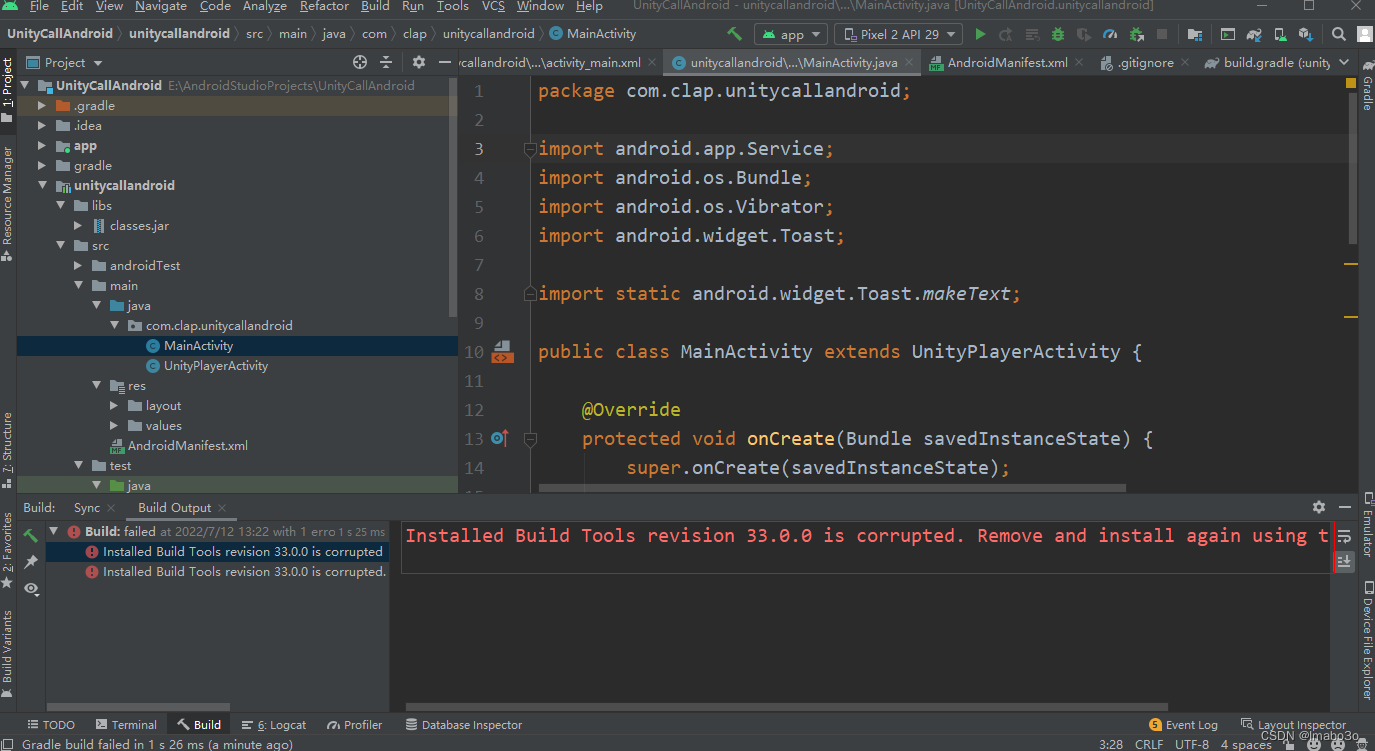Click Select Opened File target icon in Project panel
The height and width of the screenshot is (751, 1375).
coord(360,62)
